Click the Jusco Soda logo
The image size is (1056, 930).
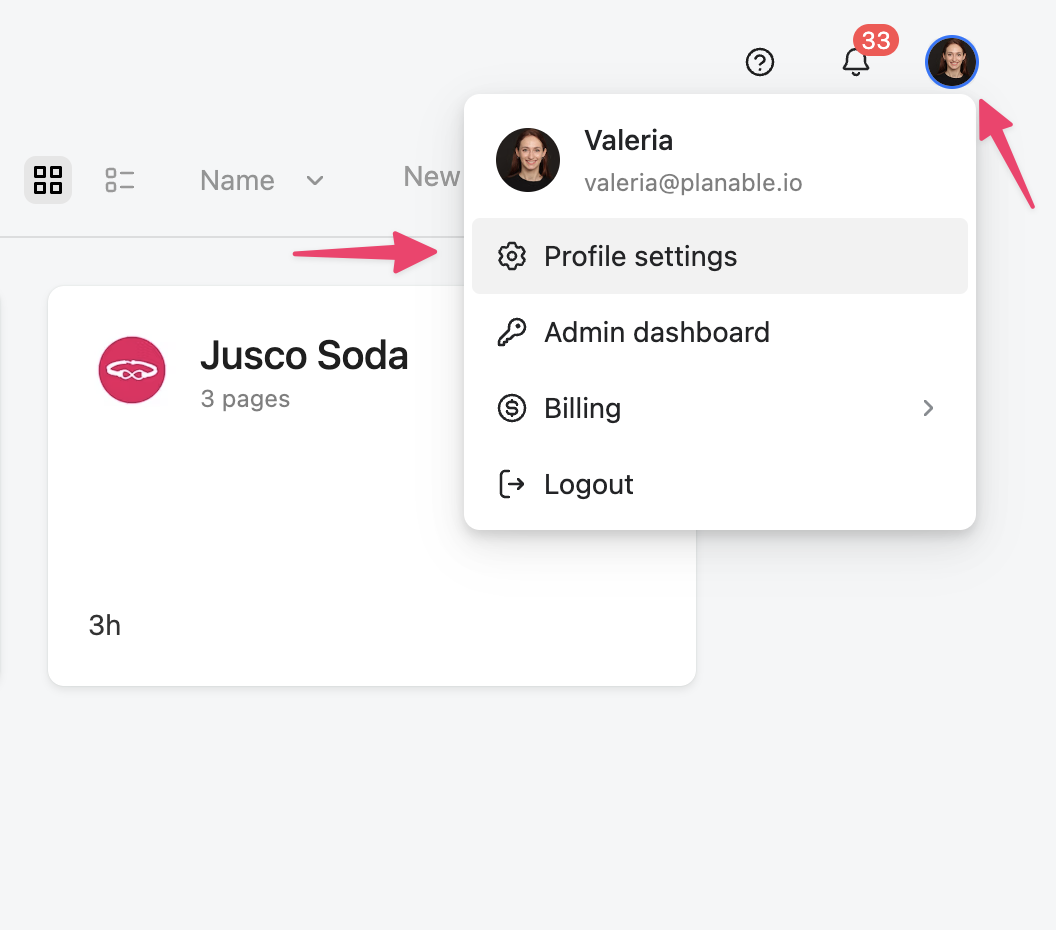(x=132, y=370)
